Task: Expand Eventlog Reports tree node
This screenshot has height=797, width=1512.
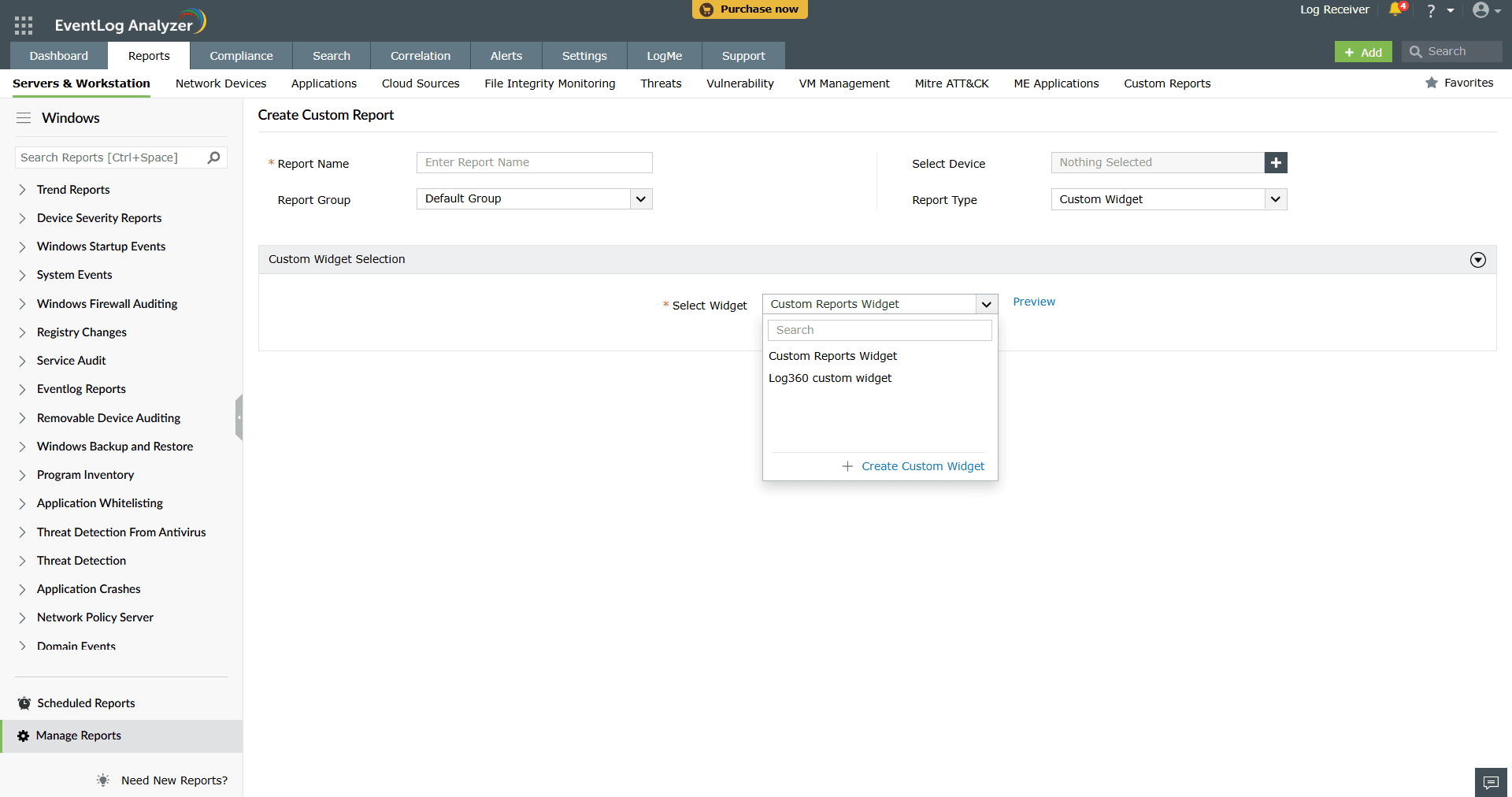Action: pos(22,389)
